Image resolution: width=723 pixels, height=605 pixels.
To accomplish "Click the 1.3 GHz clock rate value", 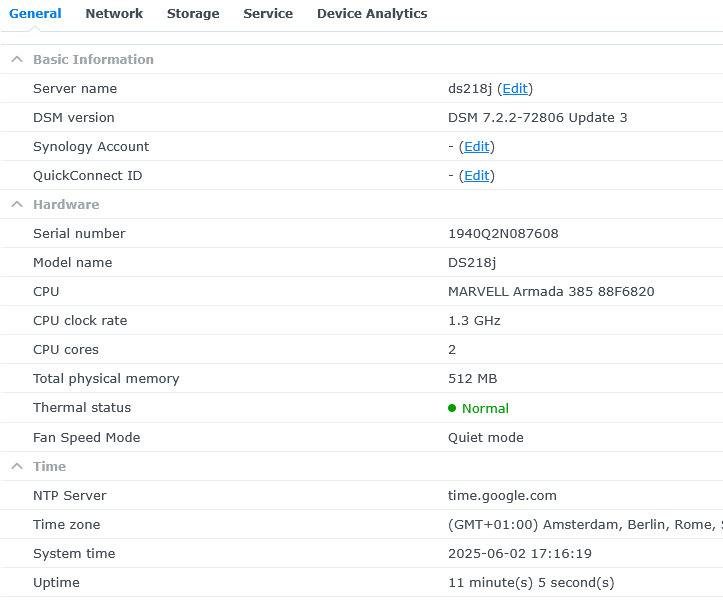I will (x=474, y=320).
